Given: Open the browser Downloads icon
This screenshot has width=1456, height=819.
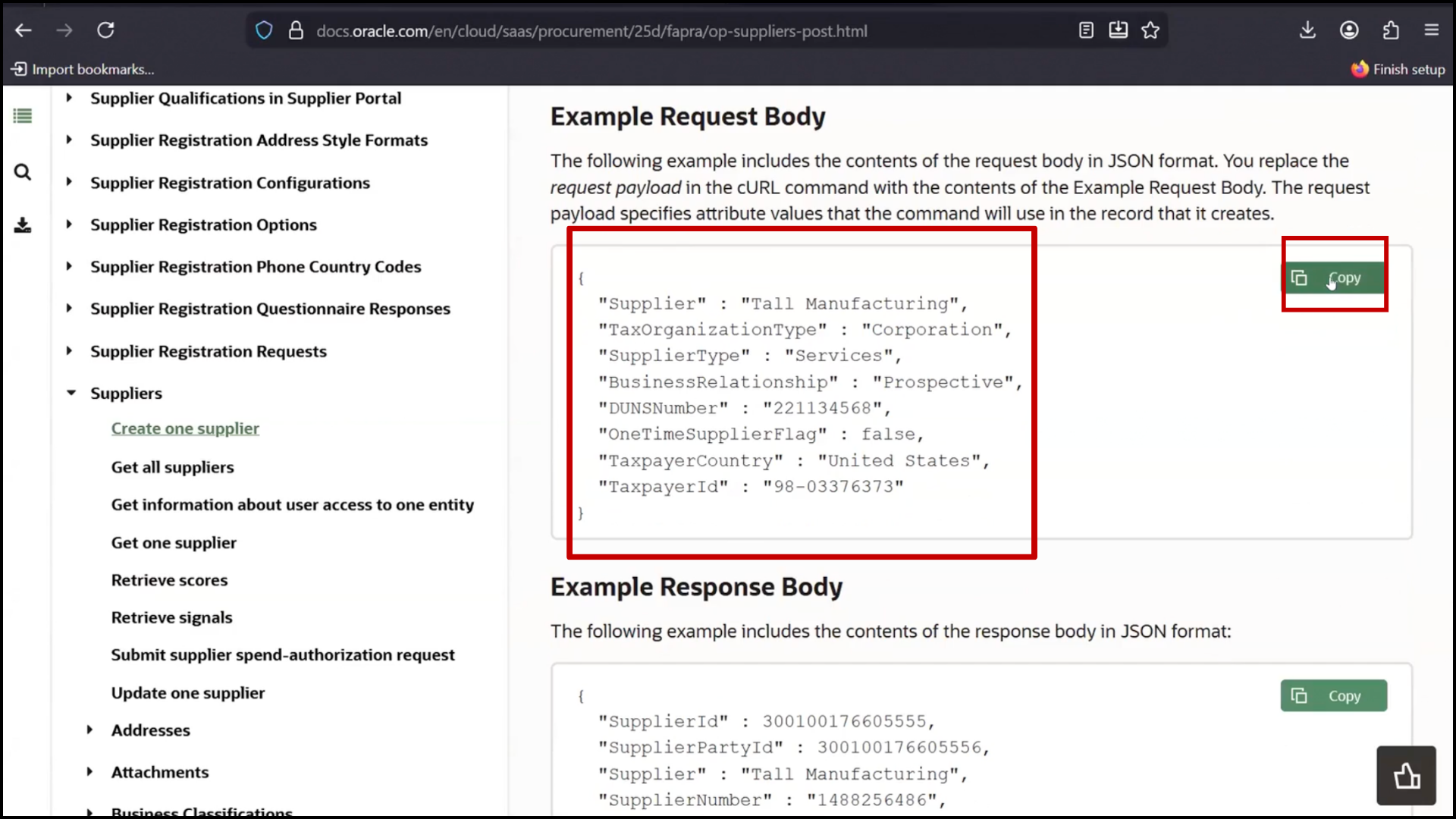Looking at the screenshot, I should click(x=1307, y=30).
